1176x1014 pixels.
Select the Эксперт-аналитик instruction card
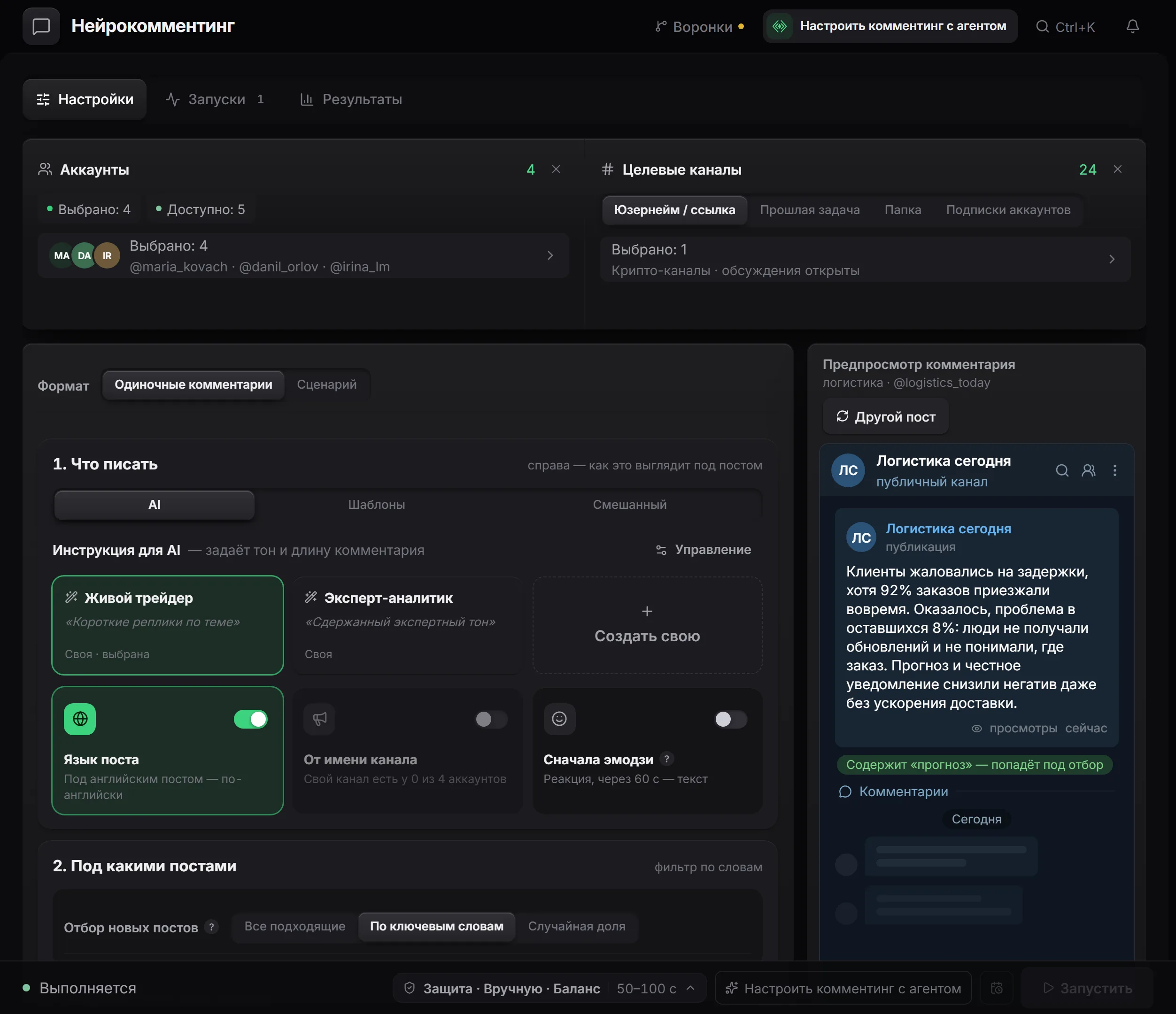pyautogui.click(x=408, y=625)
